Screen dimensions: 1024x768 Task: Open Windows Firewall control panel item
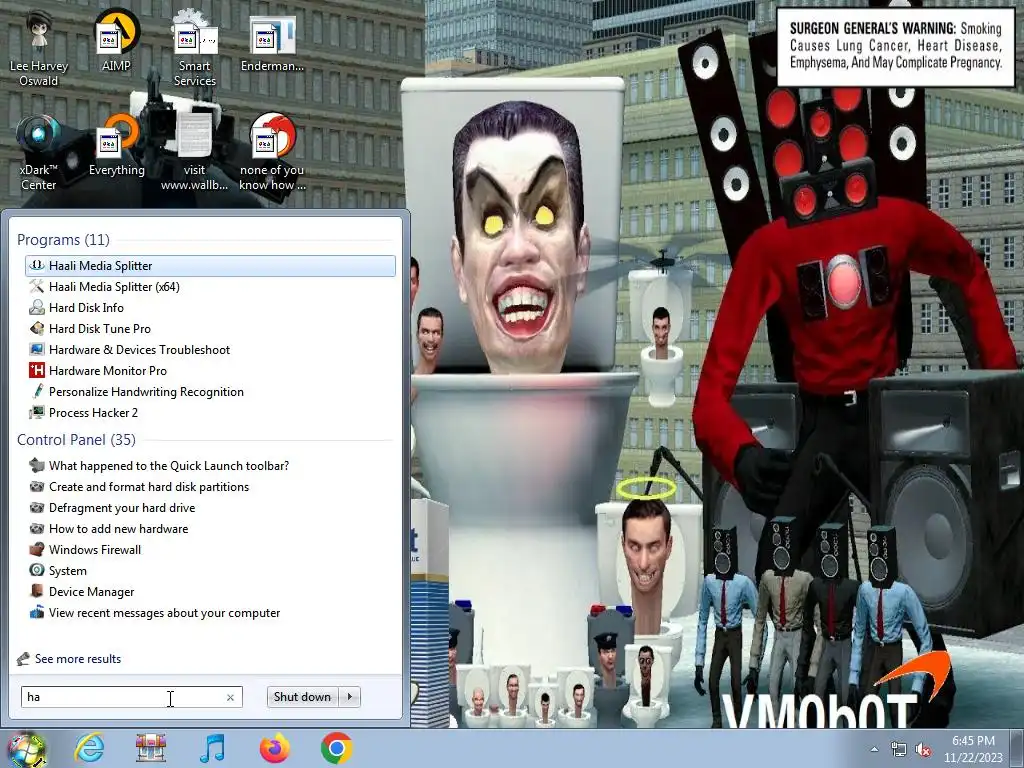point(210,549)
